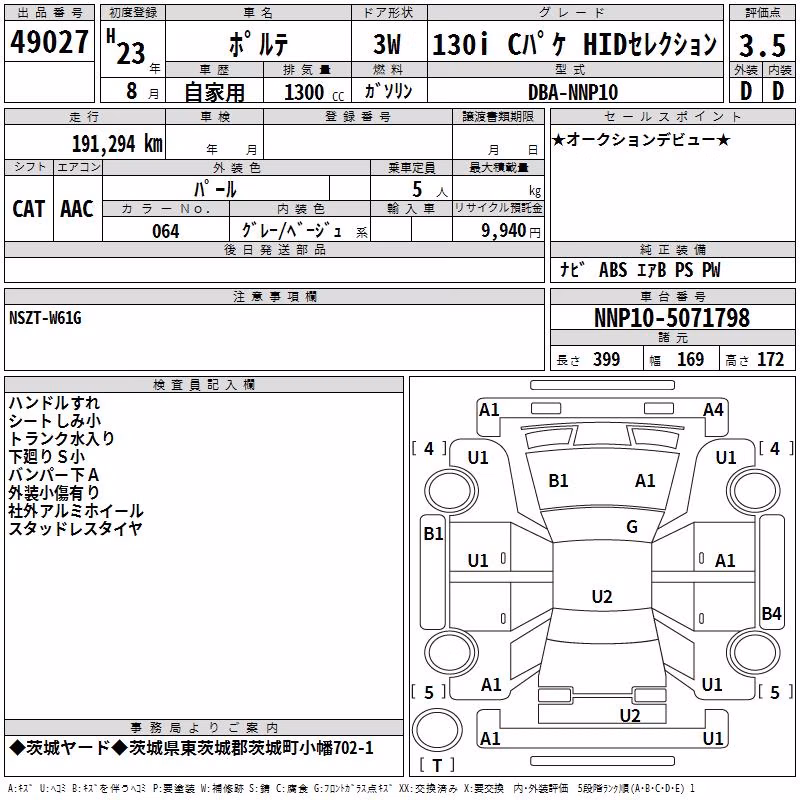Click the color number 064

pyautogui.click(x=166, y=231)
